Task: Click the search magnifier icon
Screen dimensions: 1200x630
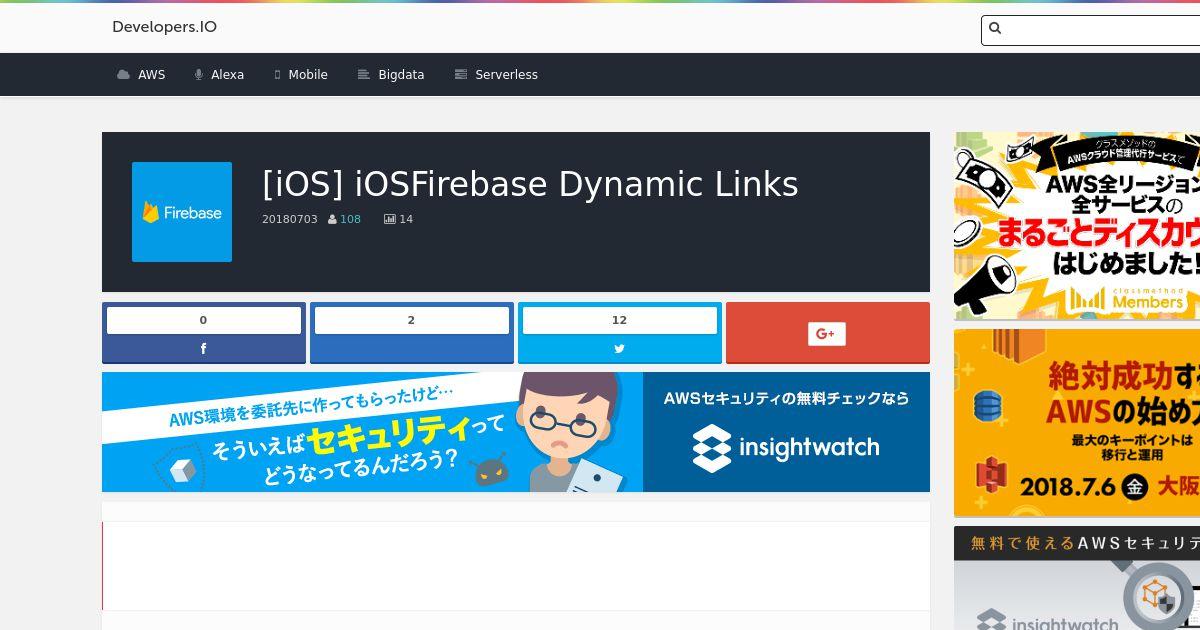Action: pyautogui.click(x=995, y=29)
